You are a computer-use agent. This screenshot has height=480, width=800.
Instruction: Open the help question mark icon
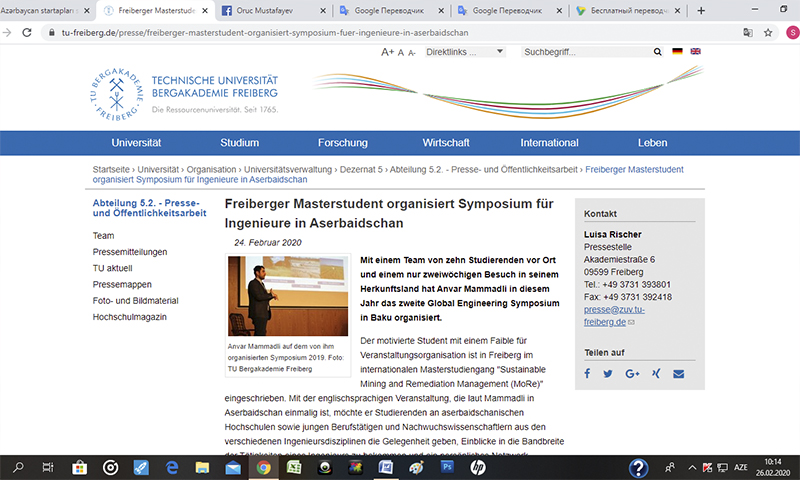pos(638,468)
